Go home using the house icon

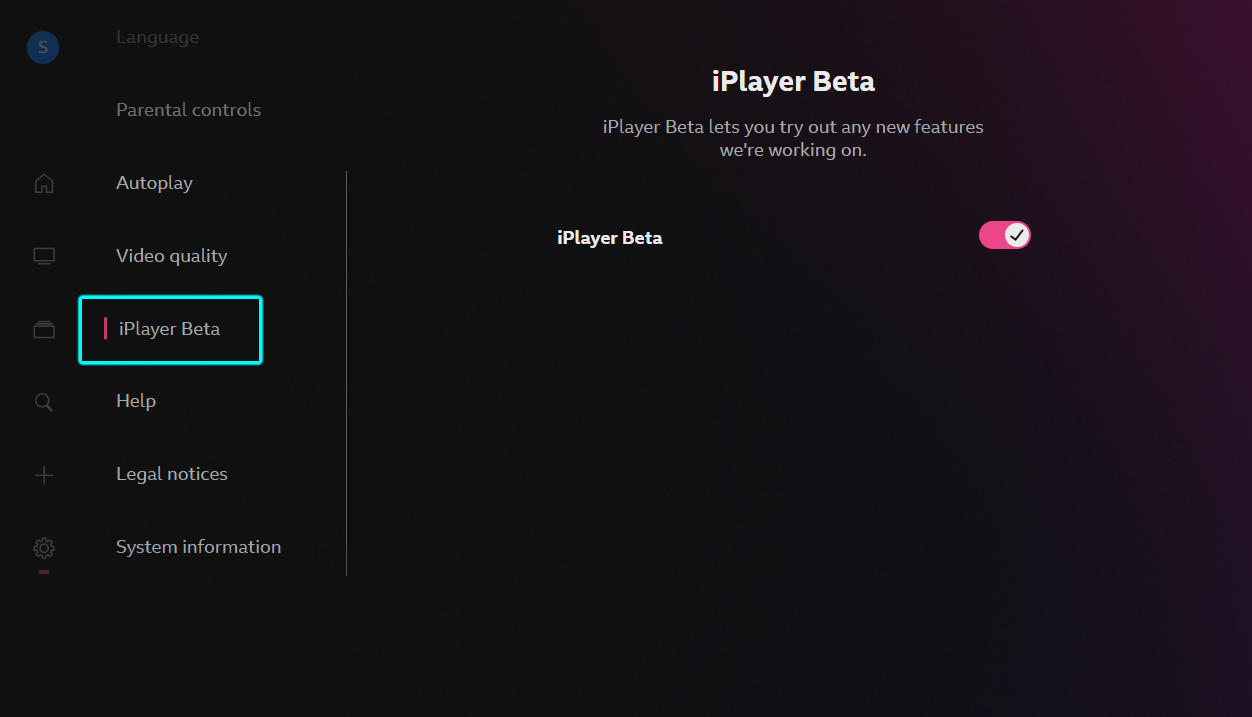tap(44, 183)
